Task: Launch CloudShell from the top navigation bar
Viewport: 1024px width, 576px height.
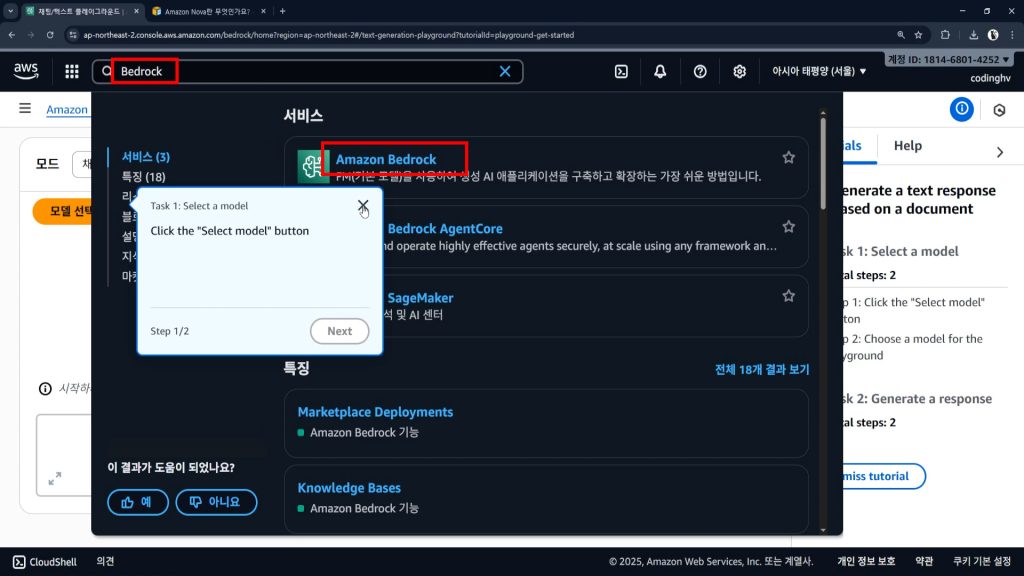Action: [x=621, y=71]
